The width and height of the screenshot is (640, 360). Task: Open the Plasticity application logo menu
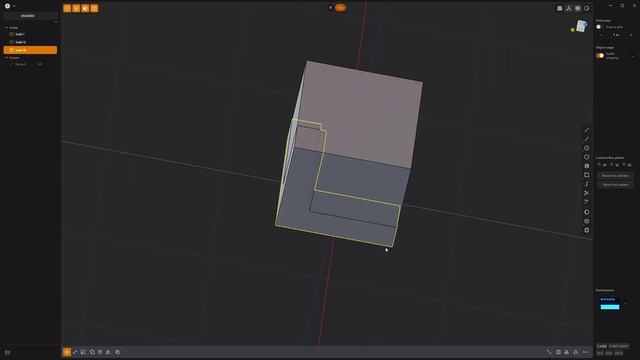tap(7, 6)
